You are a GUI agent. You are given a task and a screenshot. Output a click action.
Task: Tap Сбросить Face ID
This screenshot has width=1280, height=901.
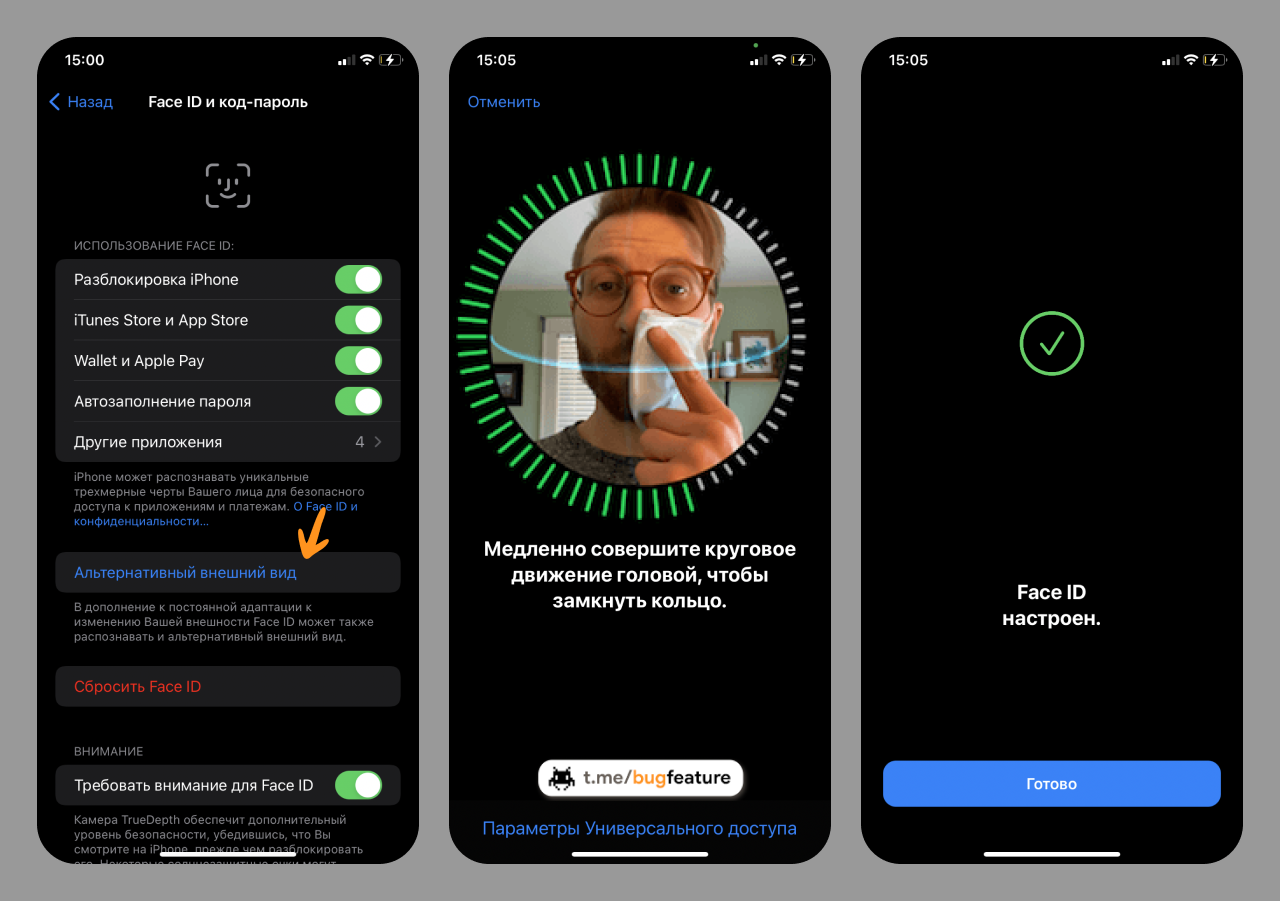[x=228, y=686]
